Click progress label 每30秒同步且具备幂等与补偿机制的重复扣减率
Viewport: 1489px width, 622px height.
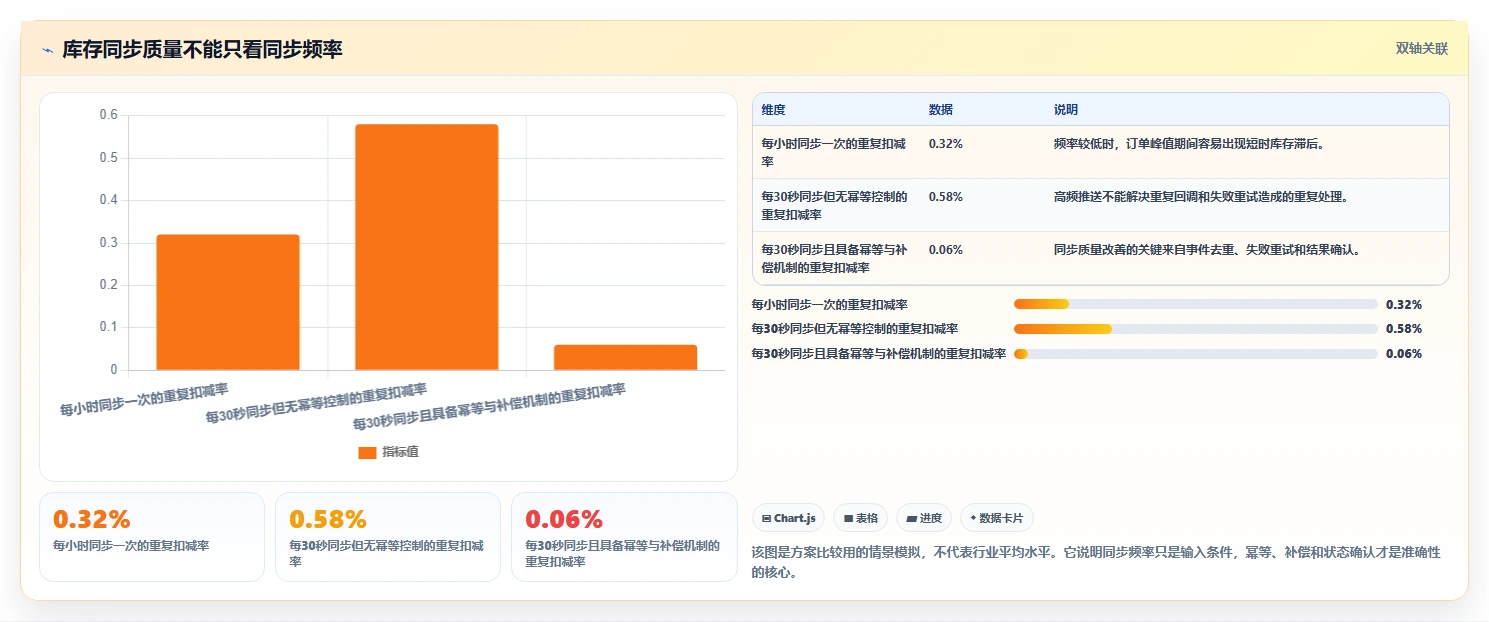coord(879,353)
